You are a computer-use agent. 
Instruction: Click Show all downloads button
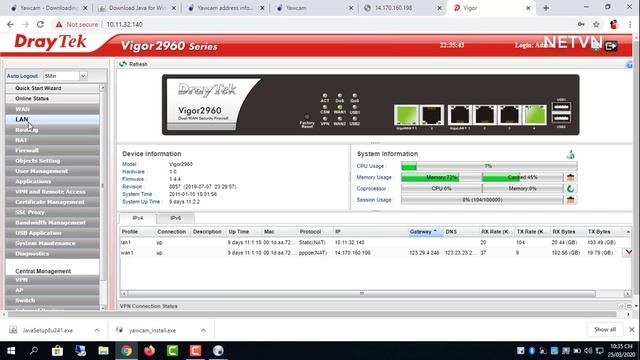point(604,329)
